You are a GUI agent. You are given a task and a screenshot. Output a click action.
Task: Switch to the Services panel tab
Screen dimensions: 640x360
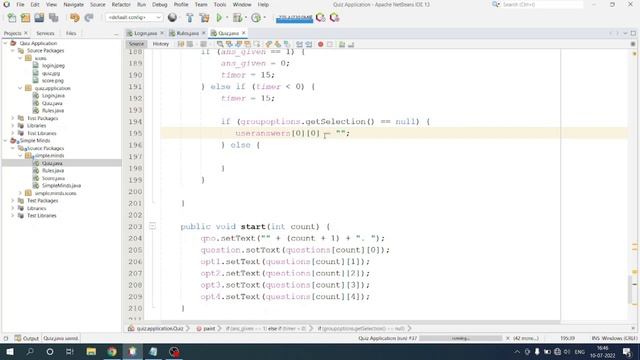point(45,33)
